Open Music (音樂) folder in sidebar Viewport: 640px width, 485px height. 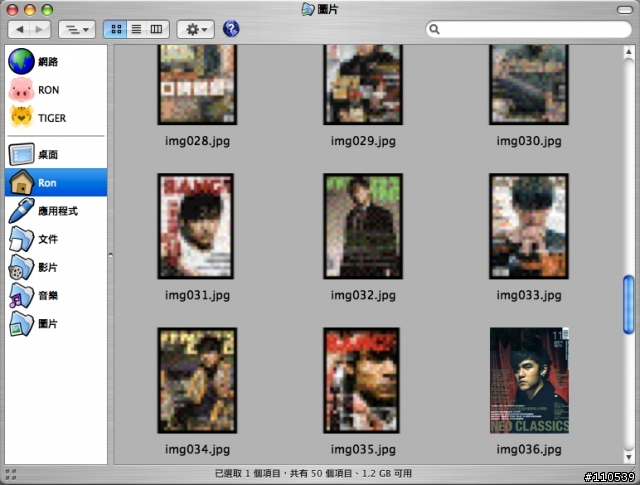[x=56, y=295]
